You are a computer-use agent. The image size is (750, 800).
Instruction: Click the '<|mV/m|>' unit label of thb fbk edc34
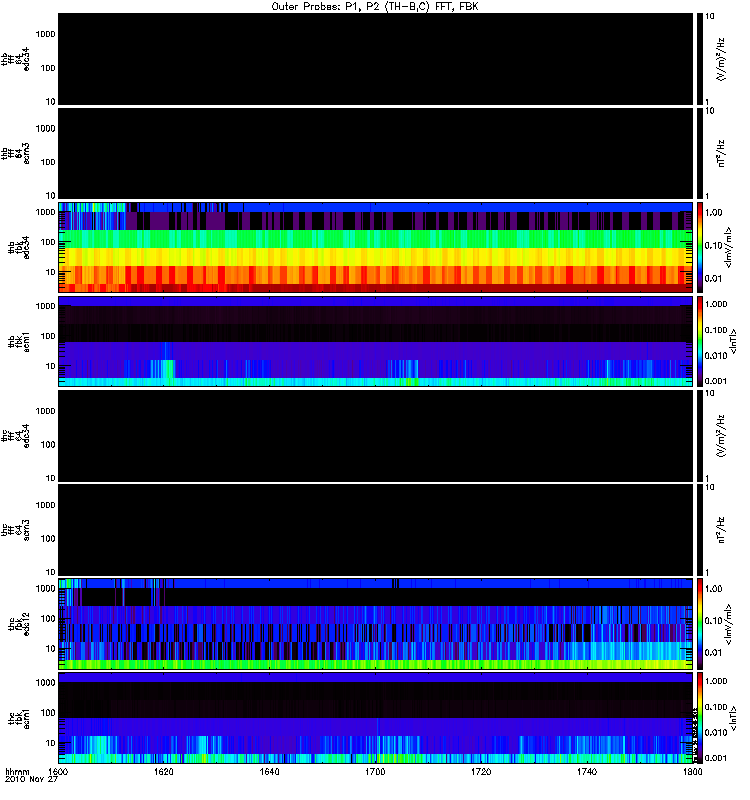728,247
